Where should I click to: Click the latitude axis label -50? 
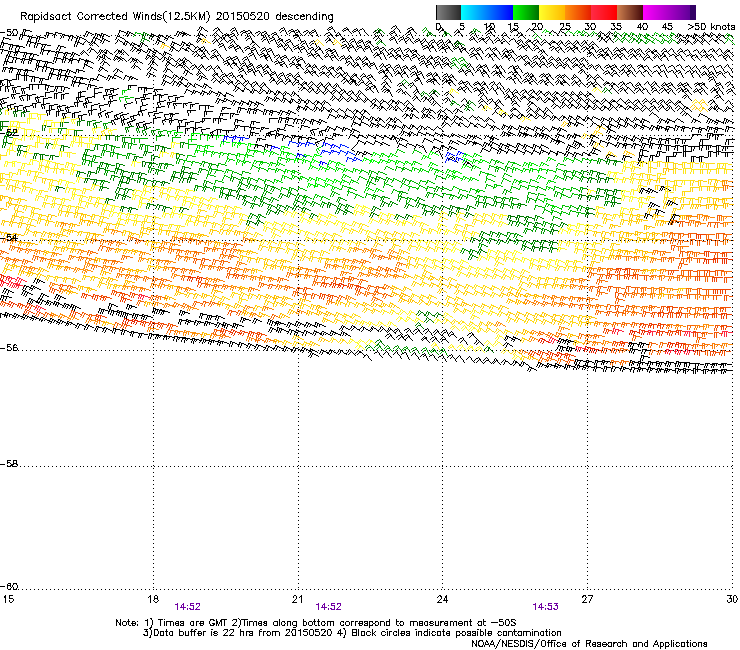tap(9, 33)
